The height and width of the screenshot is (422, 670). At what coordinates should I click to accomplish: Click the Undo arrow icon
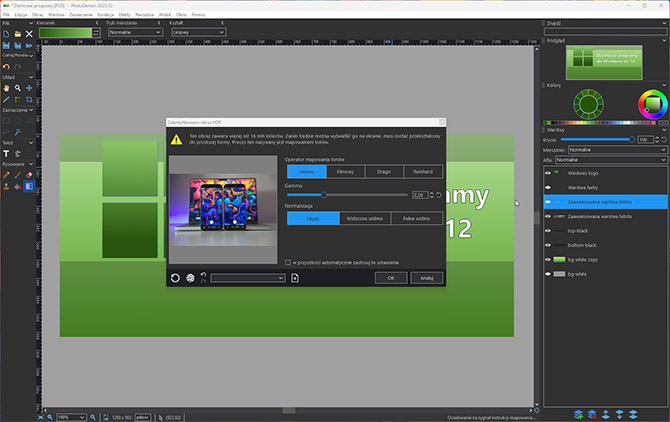(x=6, y=67)
